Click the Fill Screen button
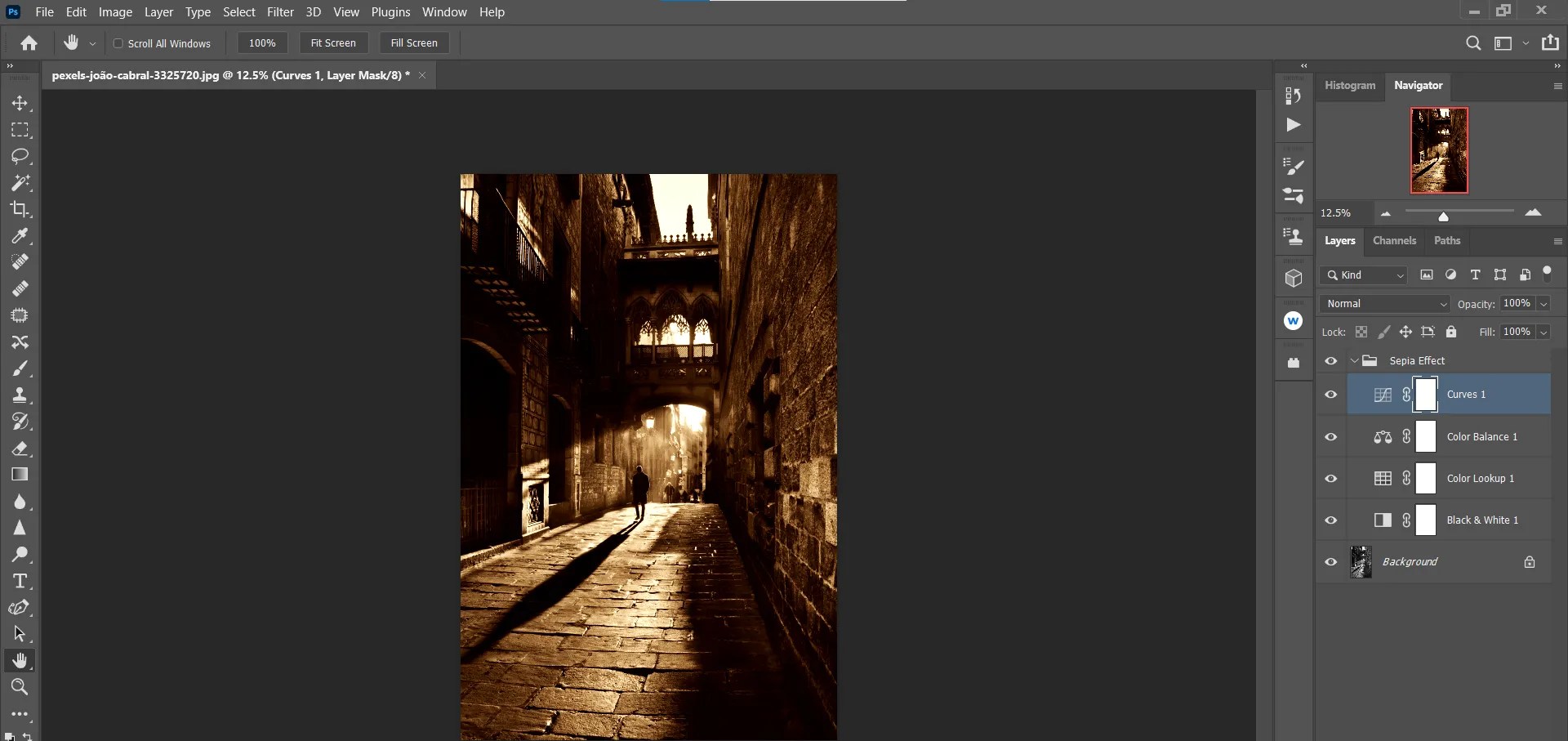The height and width of the screenshot is (741, 1568). (414, 42)
